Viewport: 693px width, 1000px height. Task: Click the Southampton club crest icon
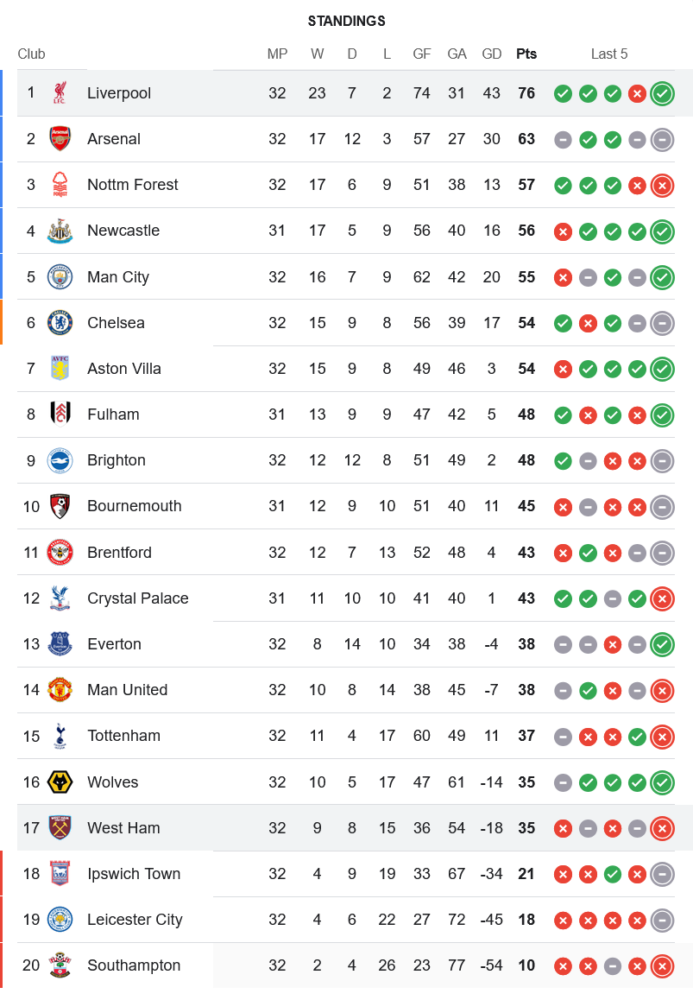[60, 965]
